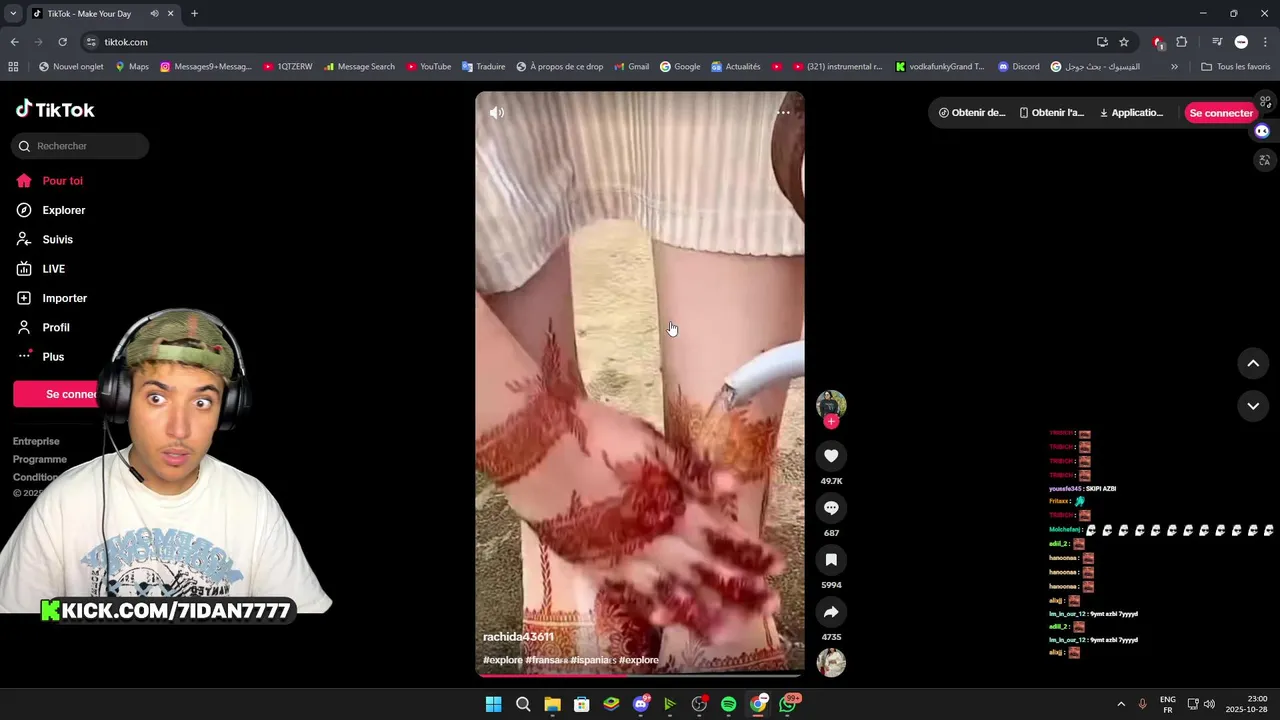This screenshot has width=1280, height=720.
Task: Click username rachida43611
Action: pos(518,637)
